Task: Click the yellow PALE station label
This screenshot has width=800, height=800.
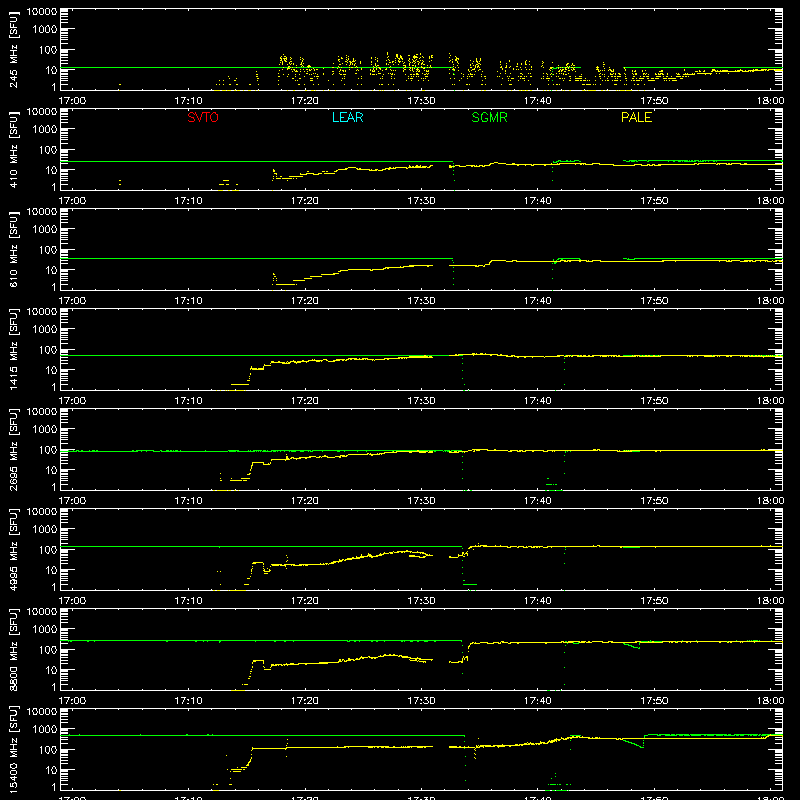Action: (636, 117)
